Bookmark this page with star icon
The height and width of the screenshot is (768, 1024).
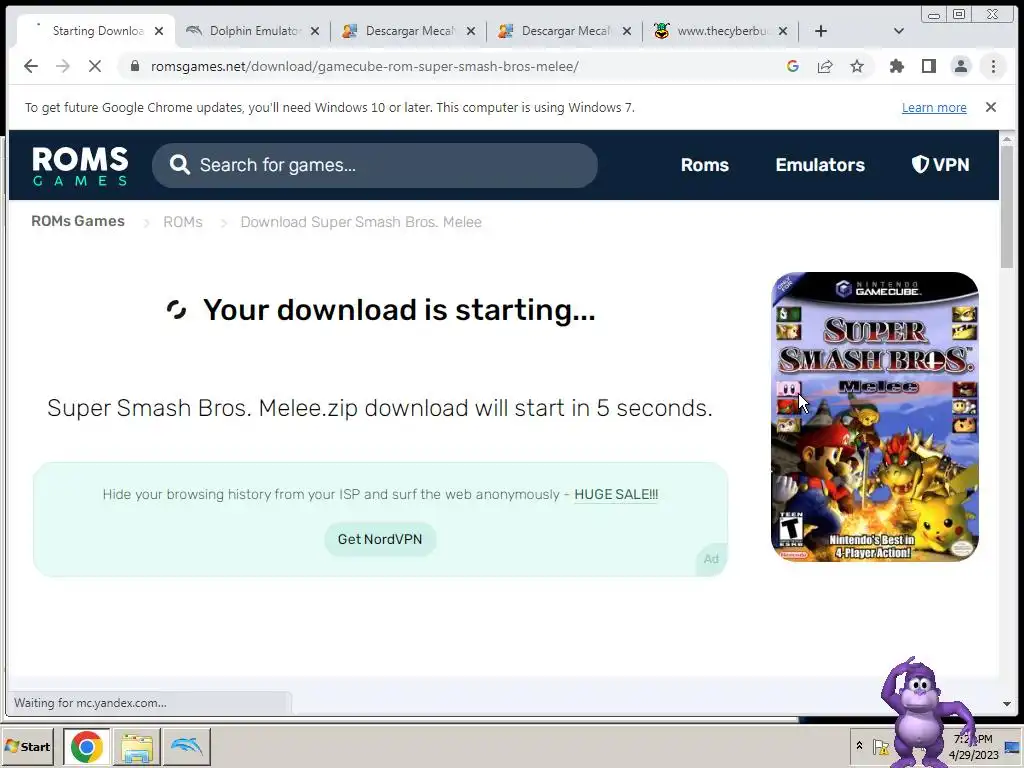pyautogui.click(x=857, y=66)
